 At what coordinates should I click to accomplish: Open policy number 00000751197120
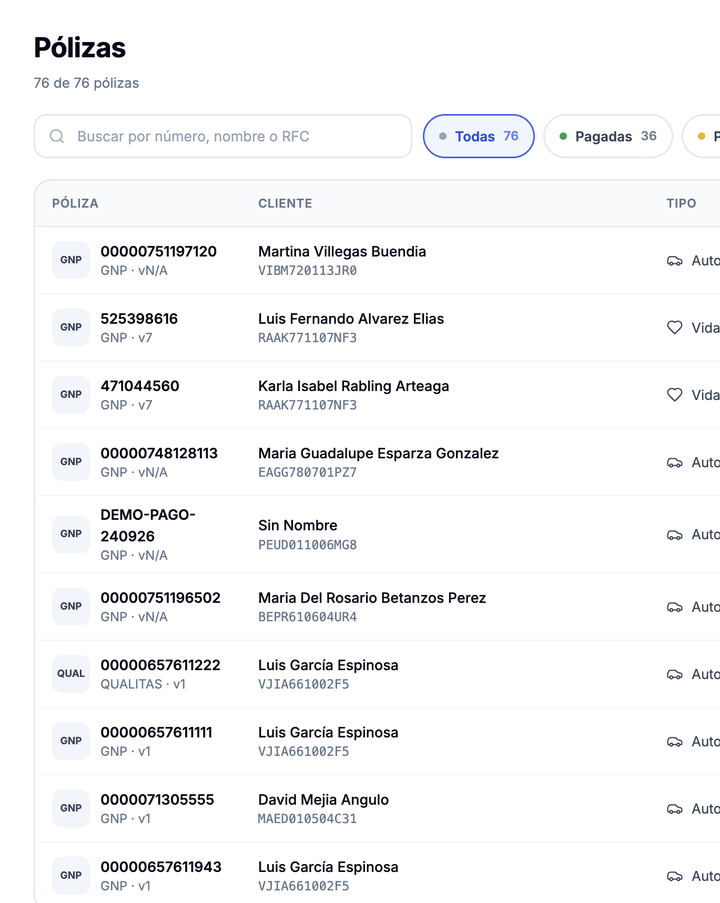pyautogui.click(x=158, y=252)
